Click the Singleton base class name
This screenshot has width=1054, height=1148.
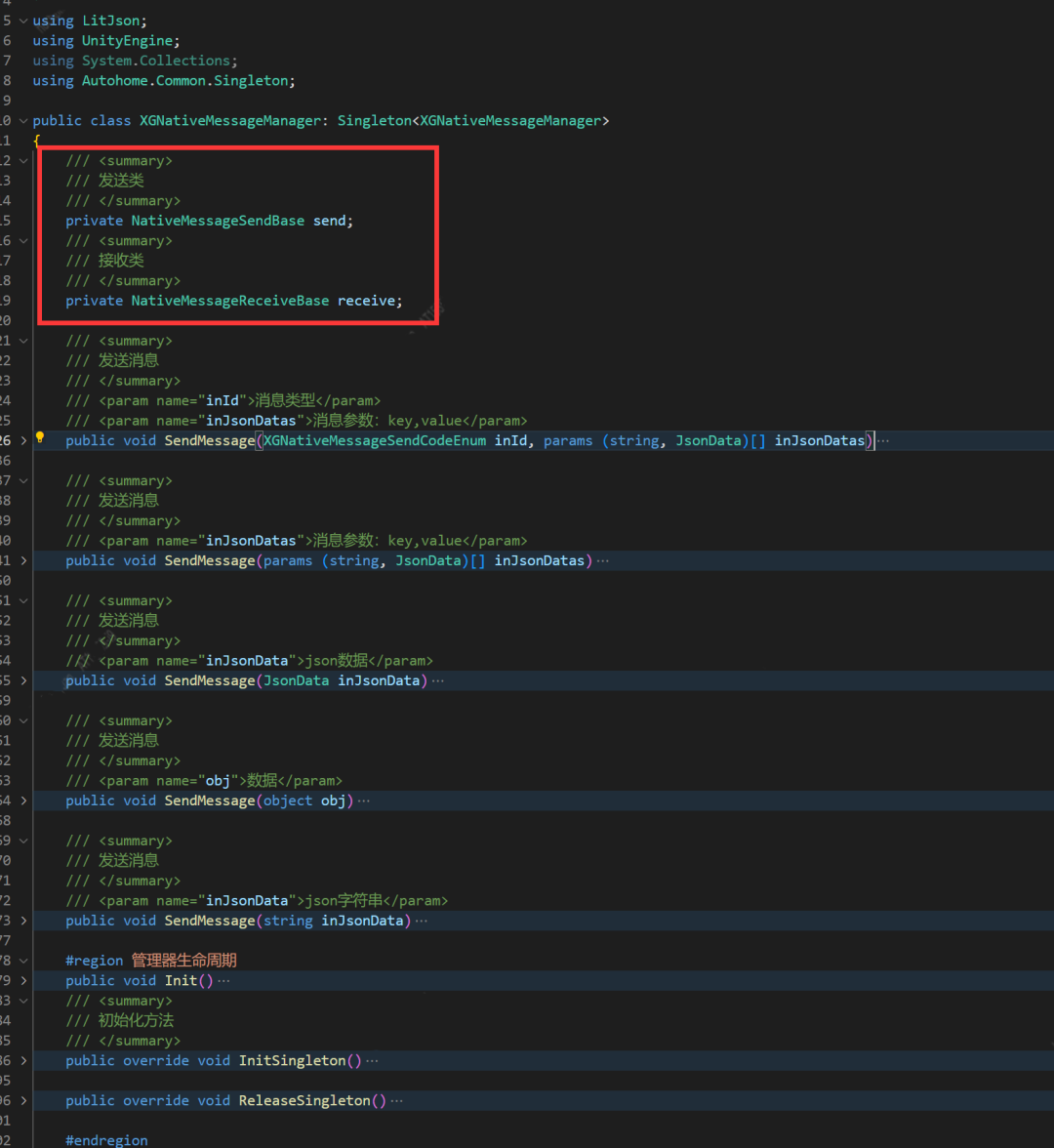[374, 121]
